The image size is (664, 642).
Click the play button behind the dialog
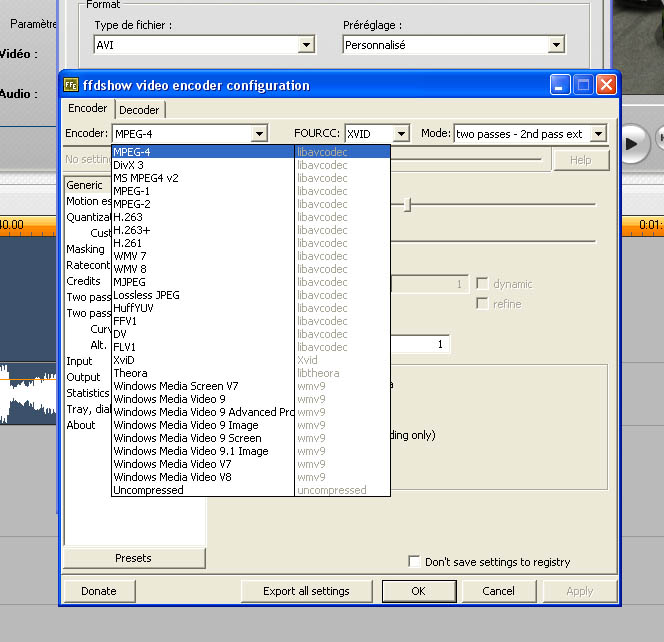click(x=633, y=144)
